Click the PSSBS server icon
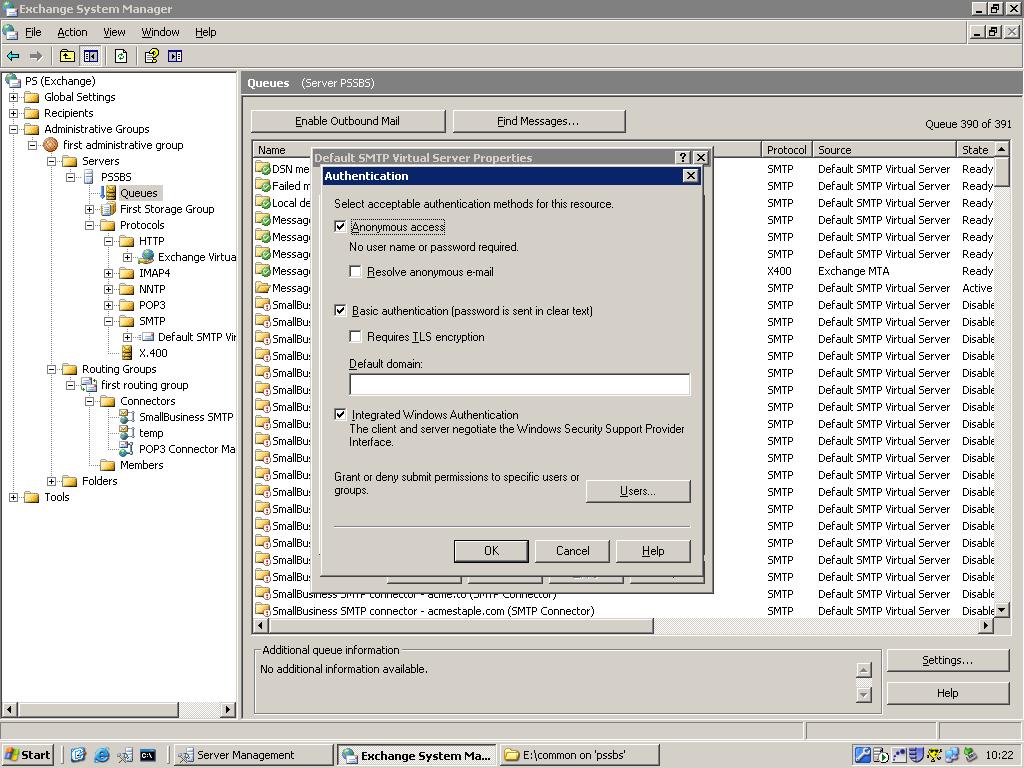 [89, 177]
